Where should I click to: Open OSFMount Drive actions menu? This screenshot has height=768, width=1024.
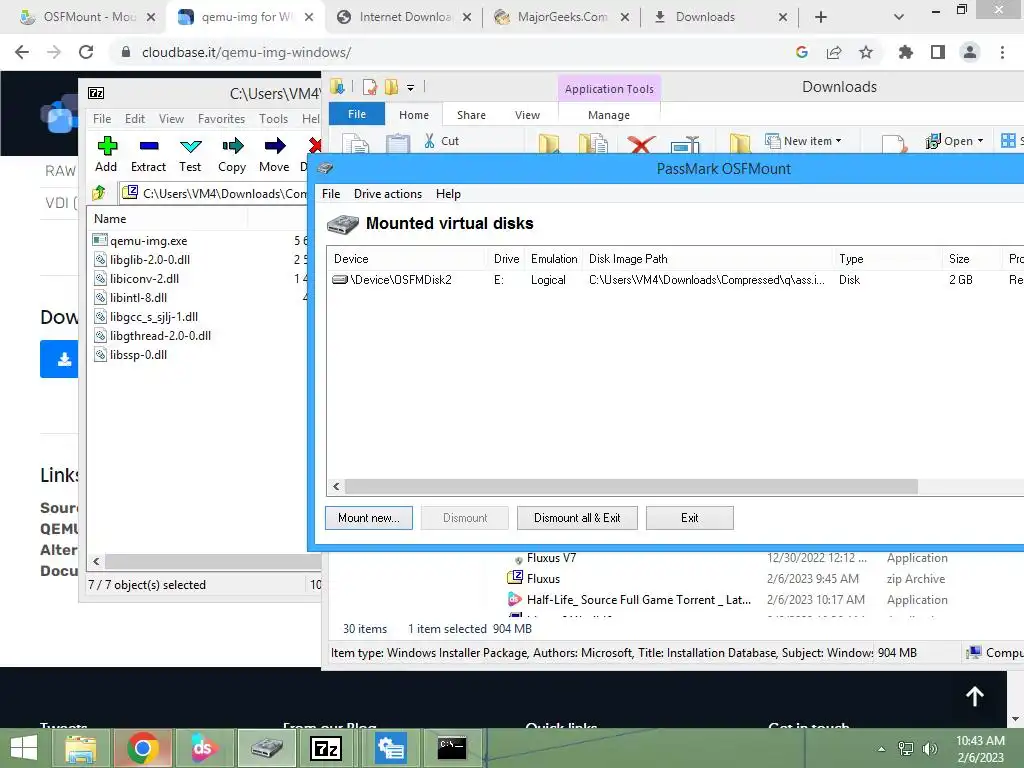388,194
